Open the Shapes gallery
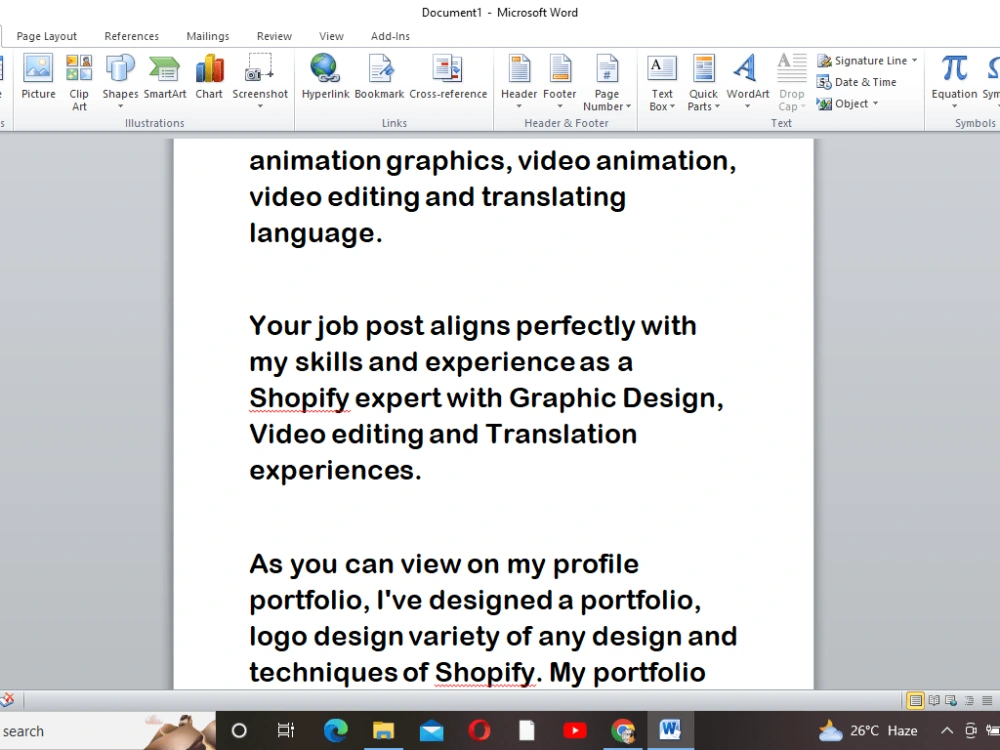Viewport: 1000px width, 750px height. pyautogui.click(x=120, y=82)
